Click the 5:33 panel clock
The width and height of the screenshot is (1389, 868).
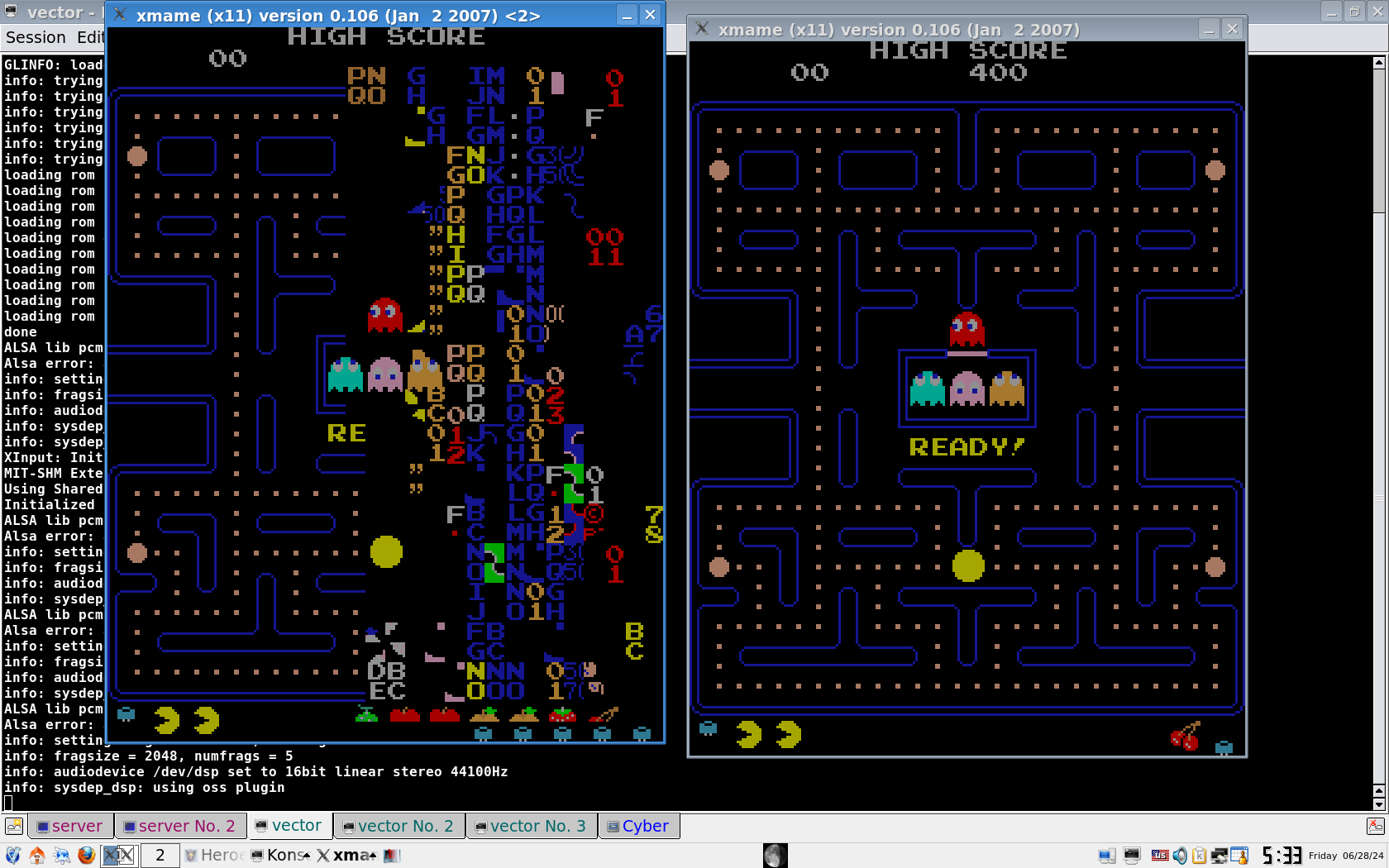[1282, 856]
